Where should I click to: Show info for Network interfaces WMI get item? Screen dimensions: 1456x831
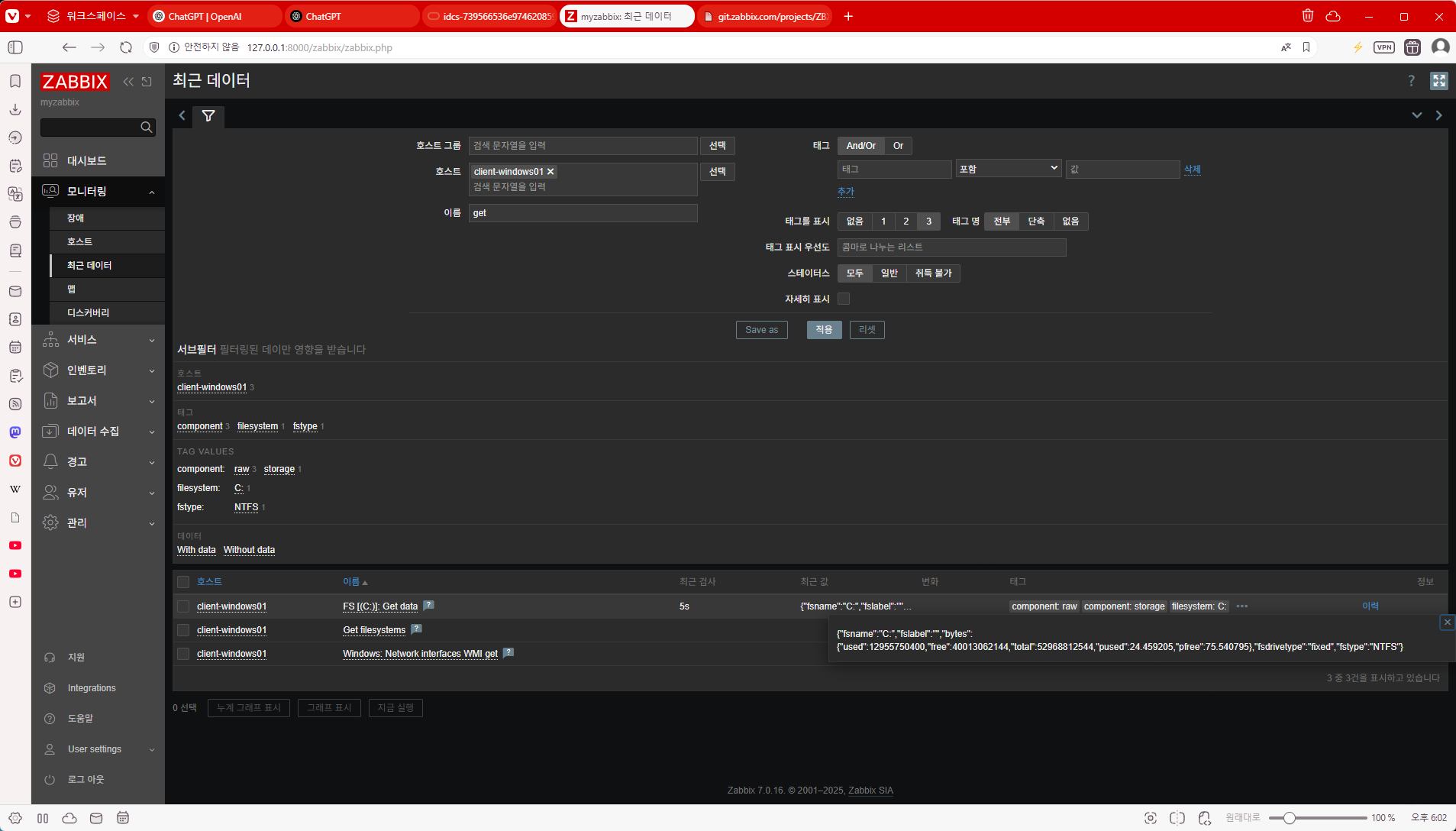point(508,652)
